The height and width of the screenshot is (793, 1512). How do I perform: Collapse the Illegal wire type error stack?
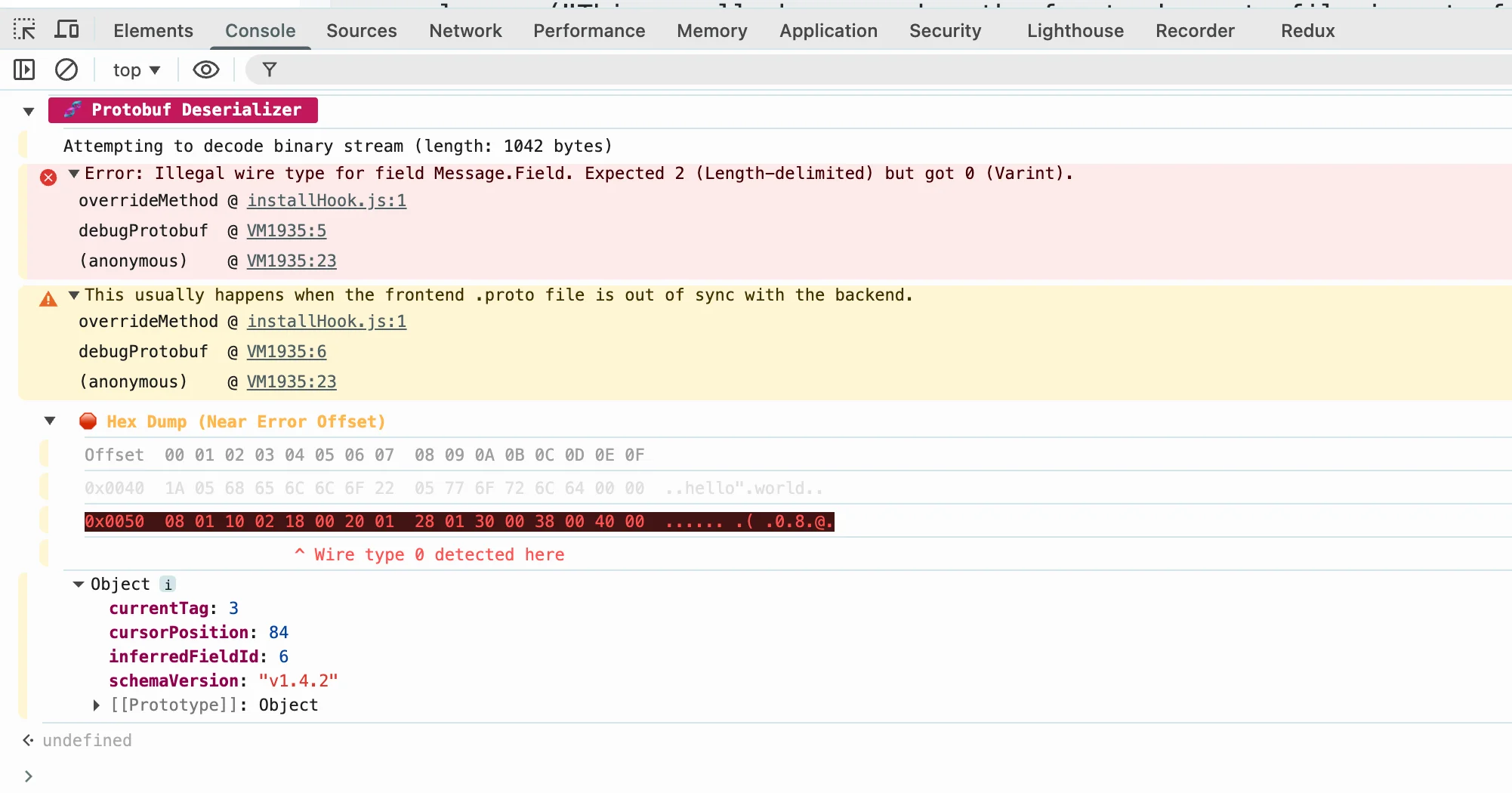coord(74,173)
